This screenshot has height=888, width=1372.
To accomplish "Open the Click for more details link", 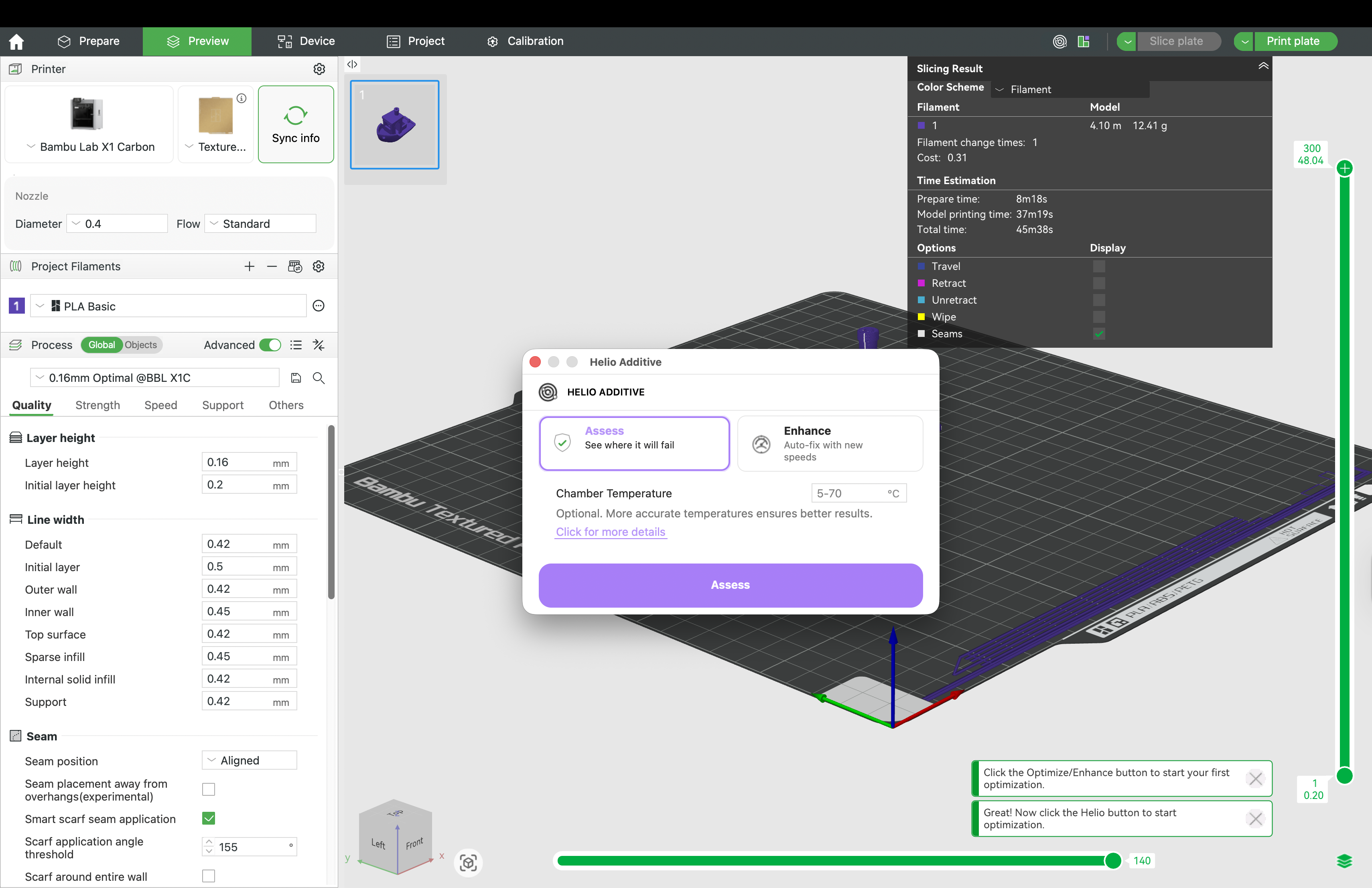I will click(x=610, y=532).
